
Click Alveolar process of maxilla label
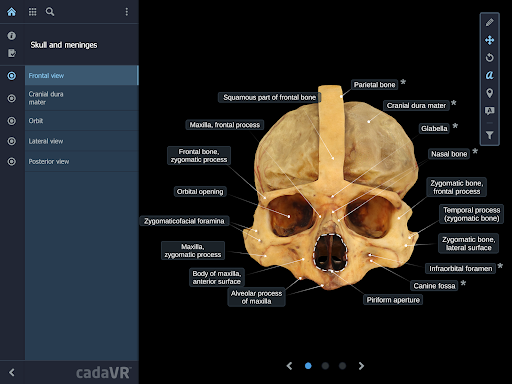[256, 297]
